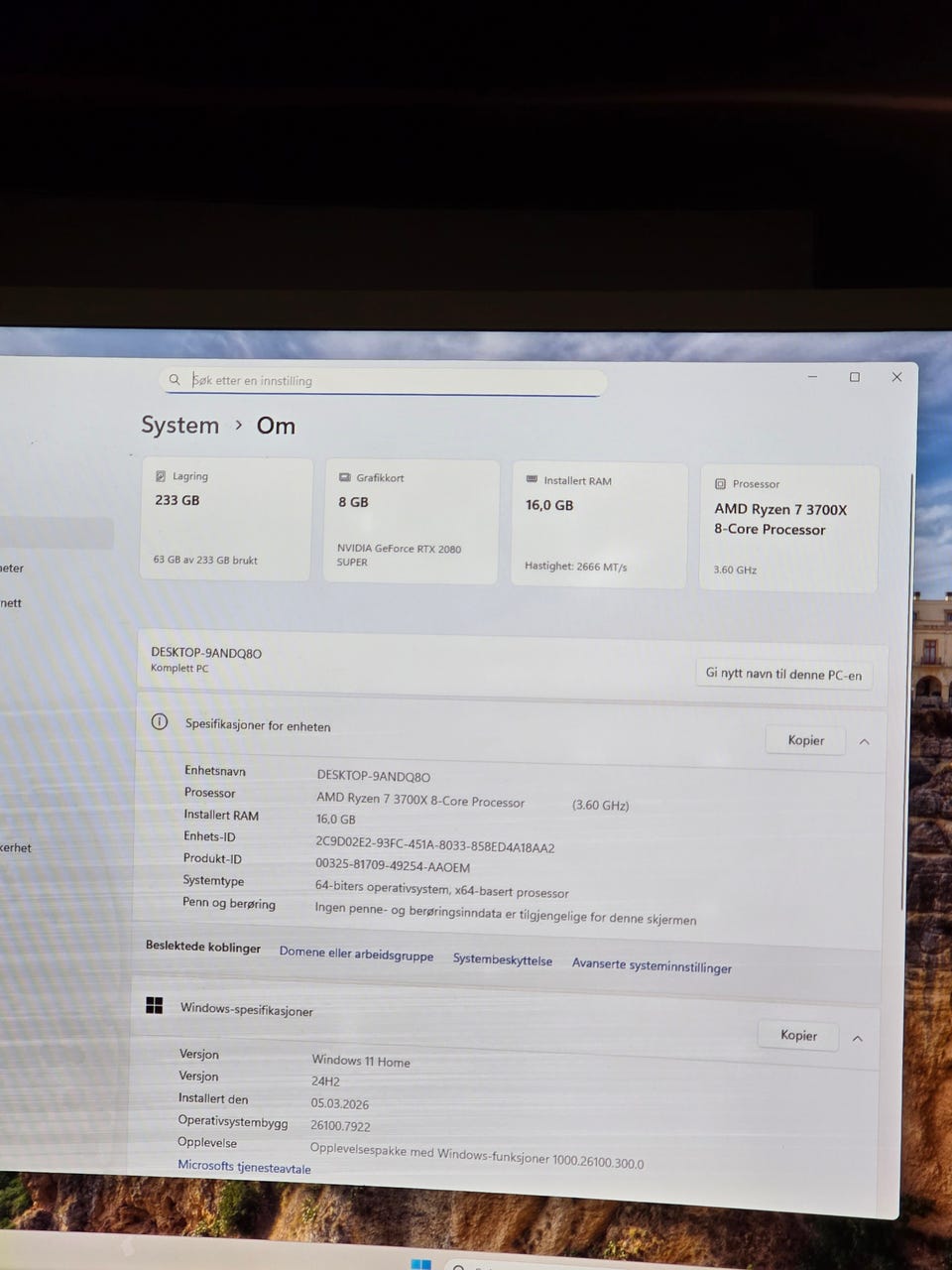Focus the 'Søk etter en innstilling' search field
952x1270 pixels.
(383, 381)
